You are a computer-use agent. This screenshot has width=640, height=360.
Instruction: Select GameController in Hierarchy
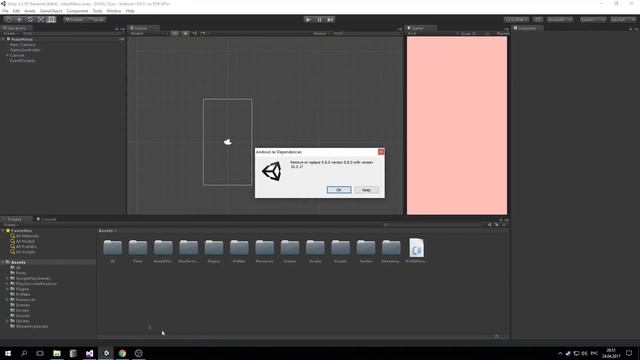25,50
